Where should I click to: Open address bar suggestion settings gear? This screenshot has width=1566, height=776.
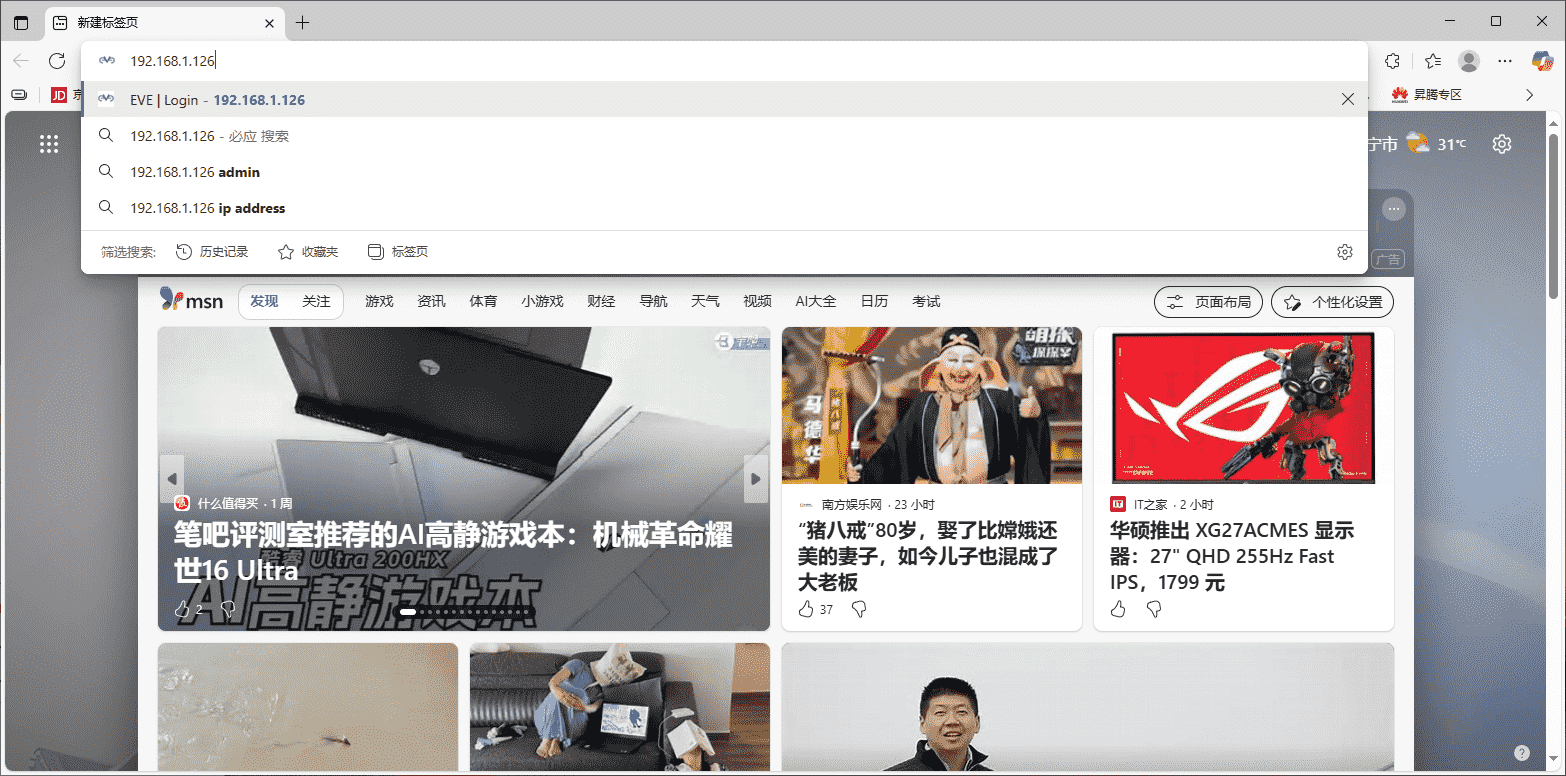click(x=1344, y=252)
